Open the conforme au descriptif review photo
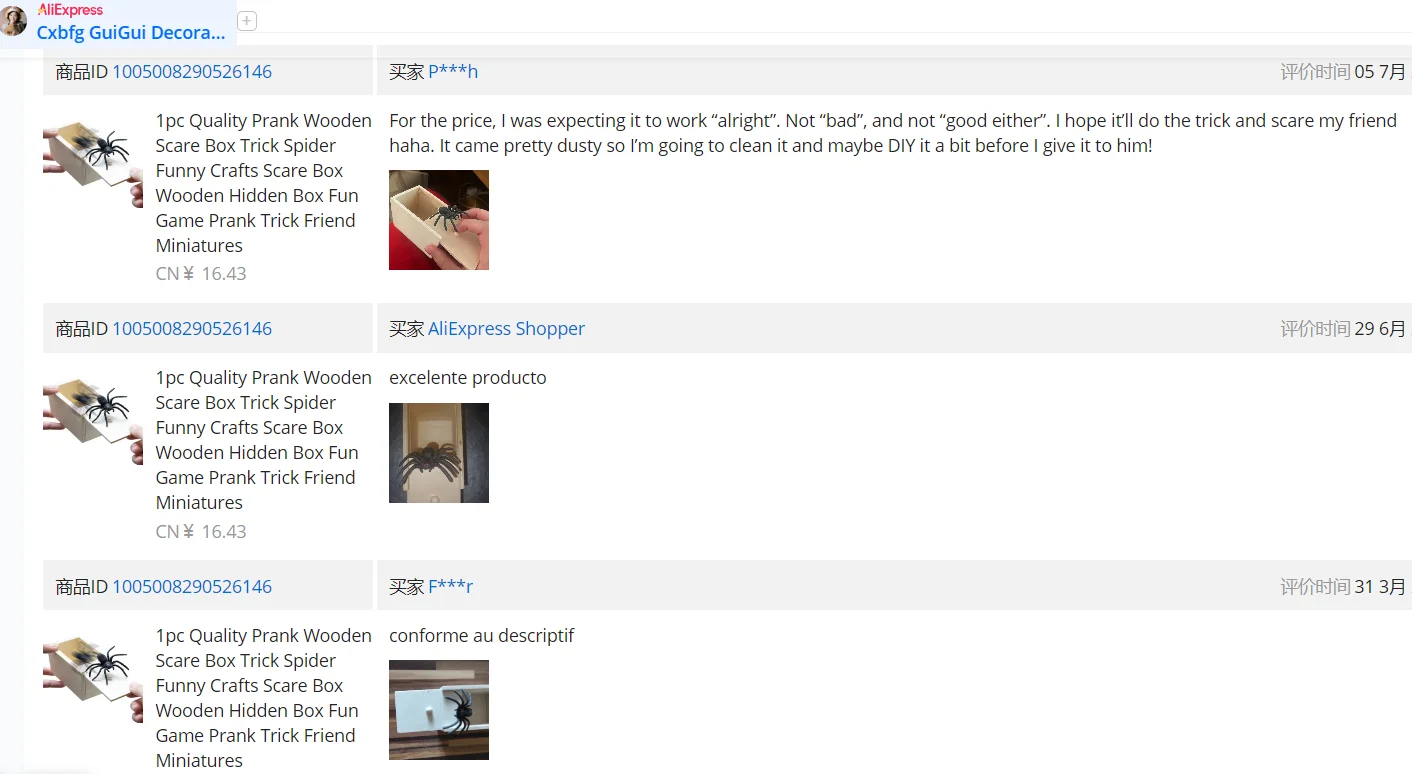Image resolution: width=1412 pixels, height=774 pixels. pyautogui.click(x=439, y=710)
